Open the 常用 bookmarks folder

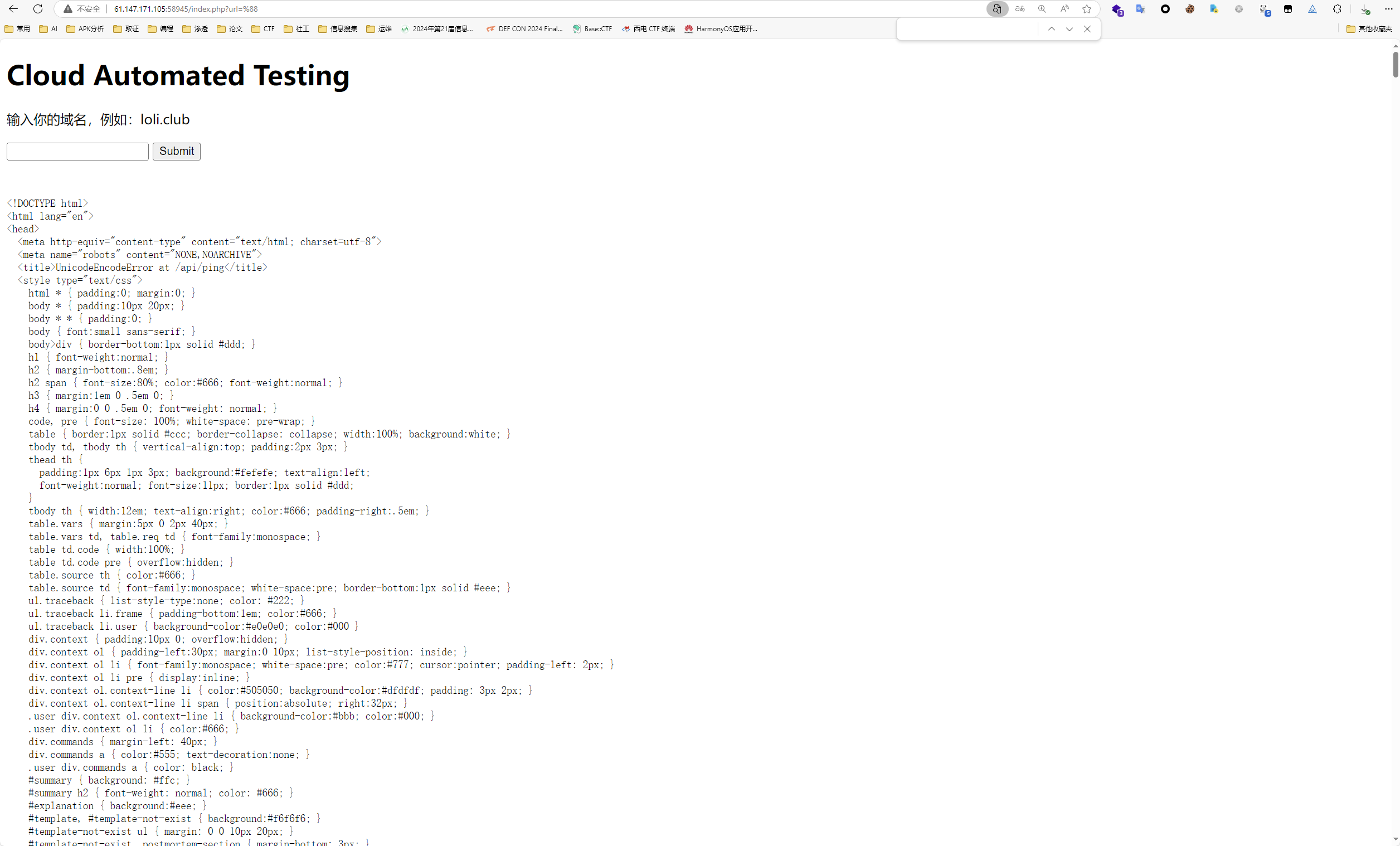[18, 29]
